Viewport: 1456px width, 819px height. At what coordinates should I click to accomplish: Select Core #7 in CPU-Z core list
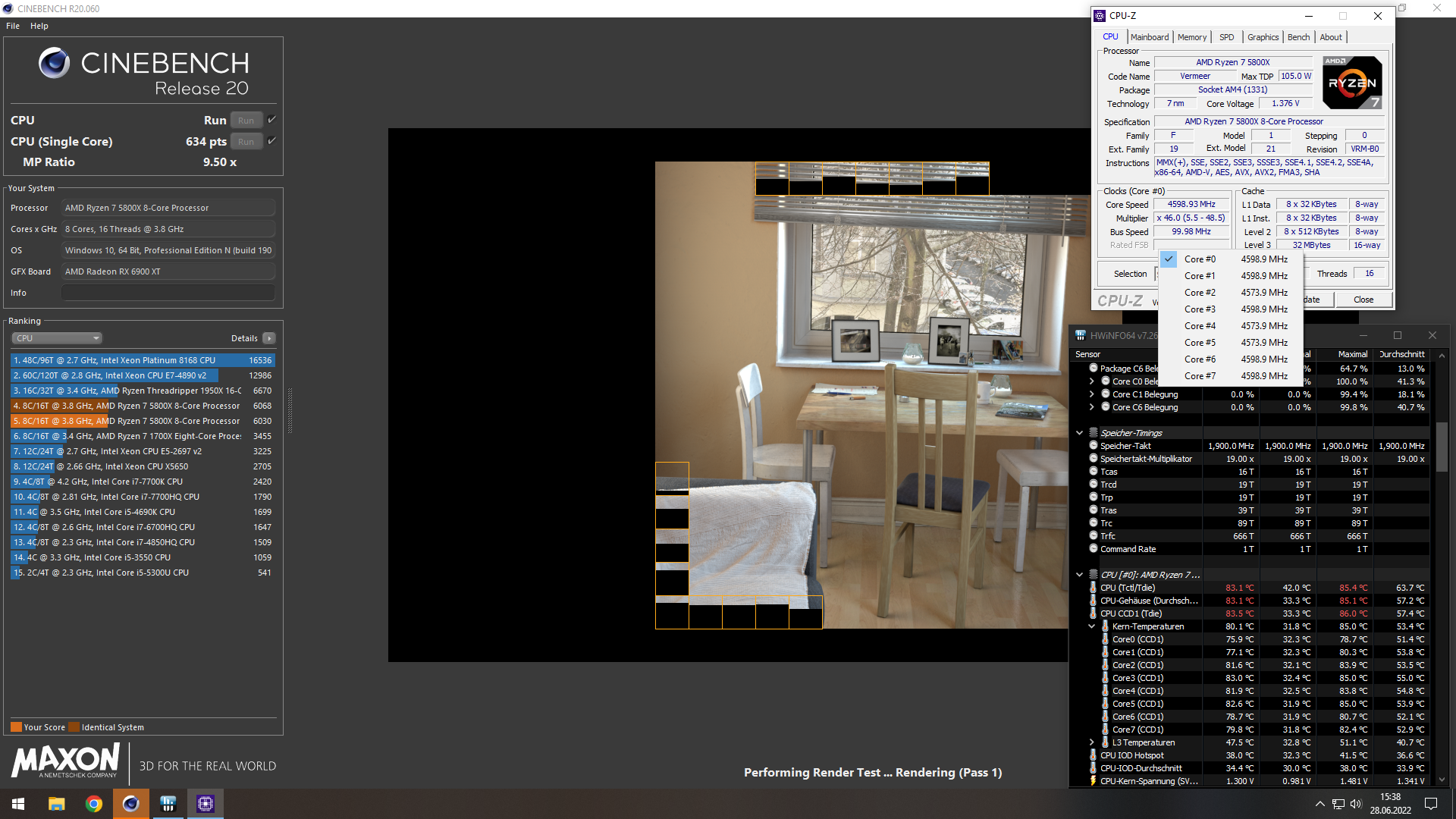(x=1230, y=376)
